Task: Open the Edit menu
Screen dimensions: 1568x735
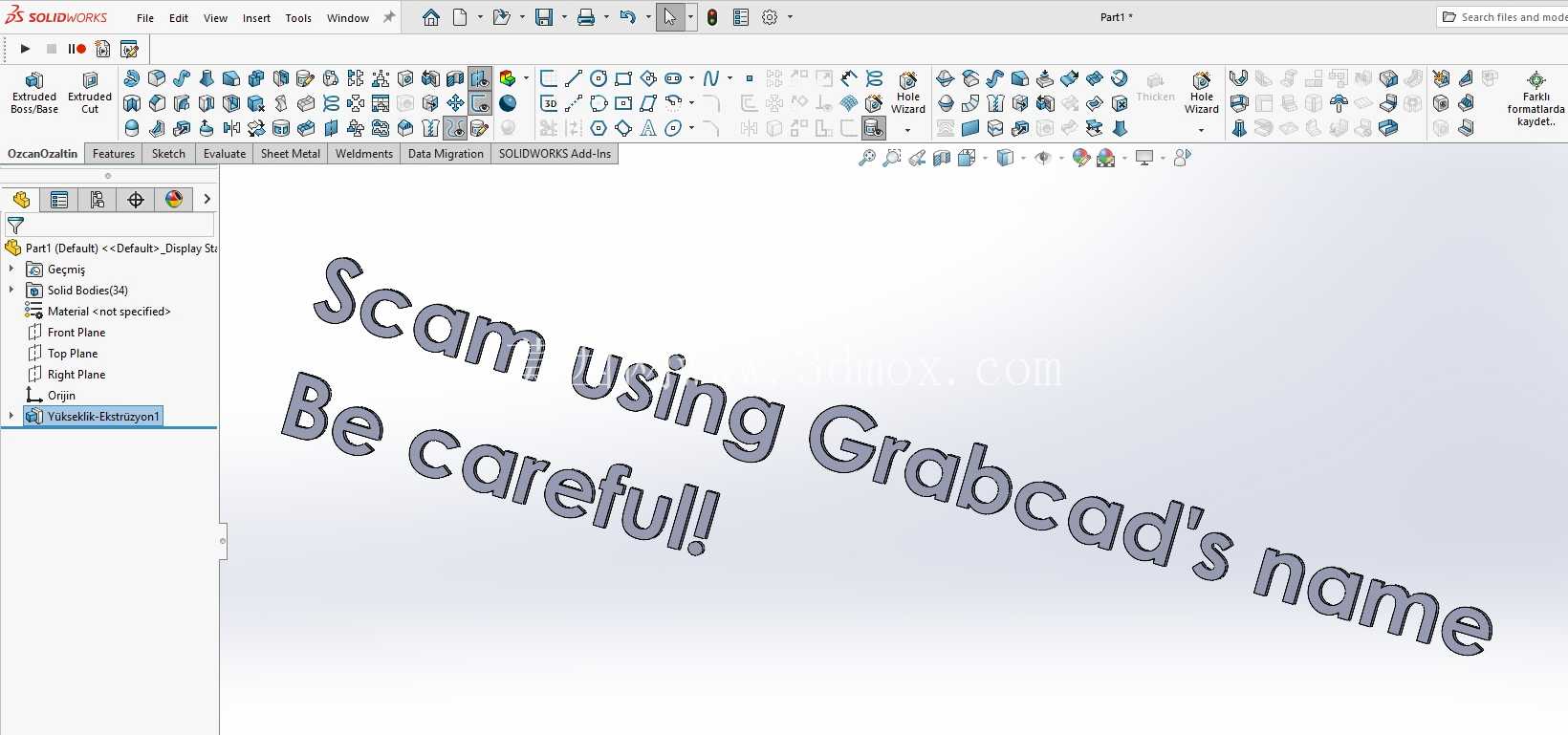Action: pos(179,18)
